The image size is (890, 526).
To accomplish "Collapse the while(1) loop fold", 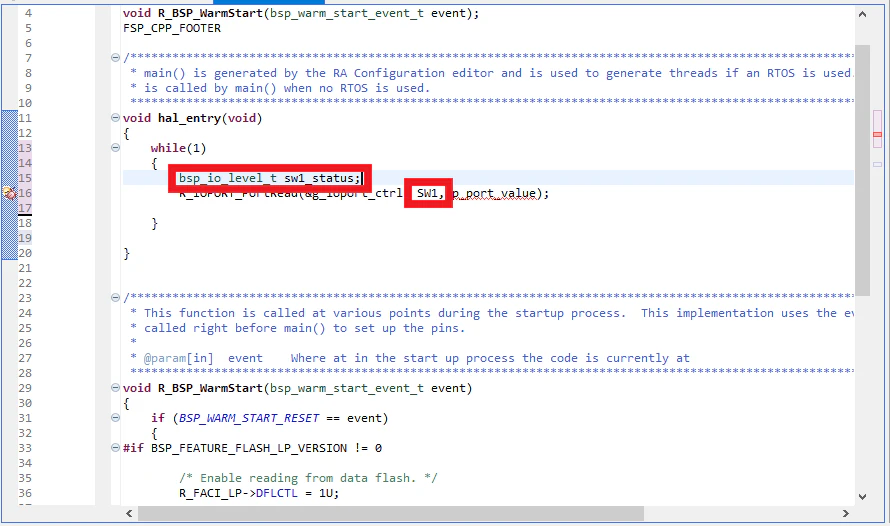I will point(115,148).
